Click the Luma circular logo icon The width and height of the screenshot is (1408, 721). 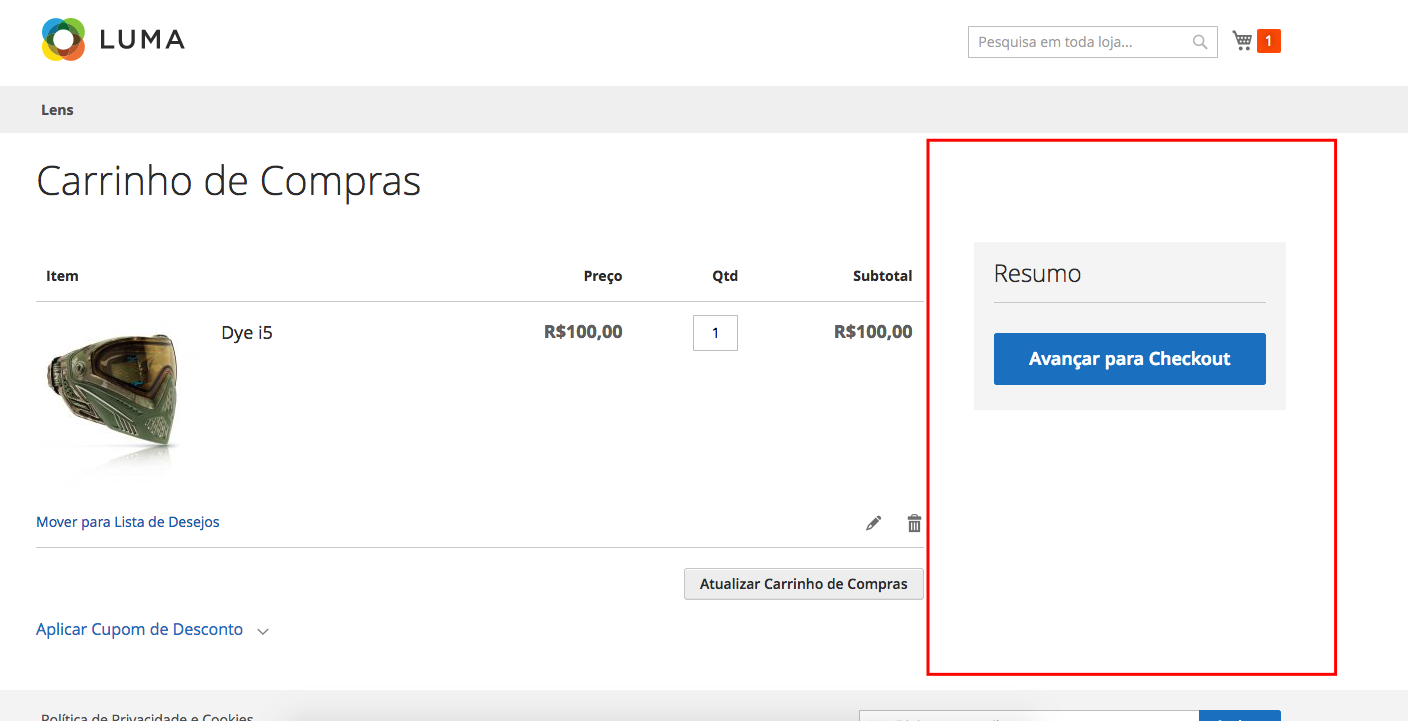[x=63, y=40]
